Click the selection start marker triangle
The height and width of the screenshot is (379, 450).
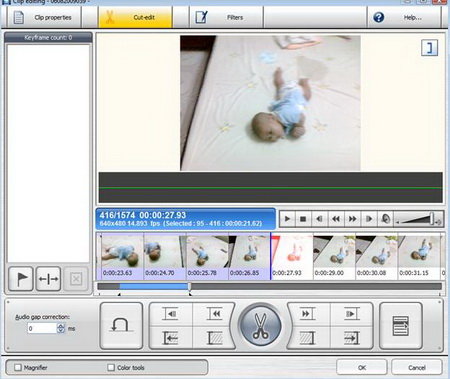pos(119,294)
